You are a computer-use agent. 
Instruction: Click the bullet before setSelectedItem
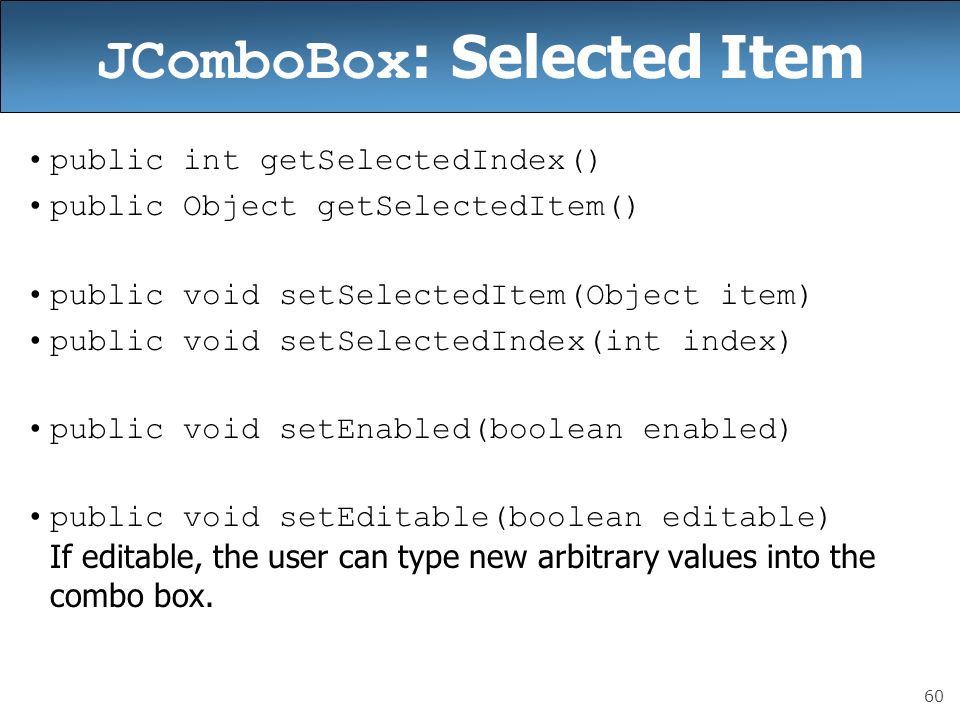pos(36,295)
